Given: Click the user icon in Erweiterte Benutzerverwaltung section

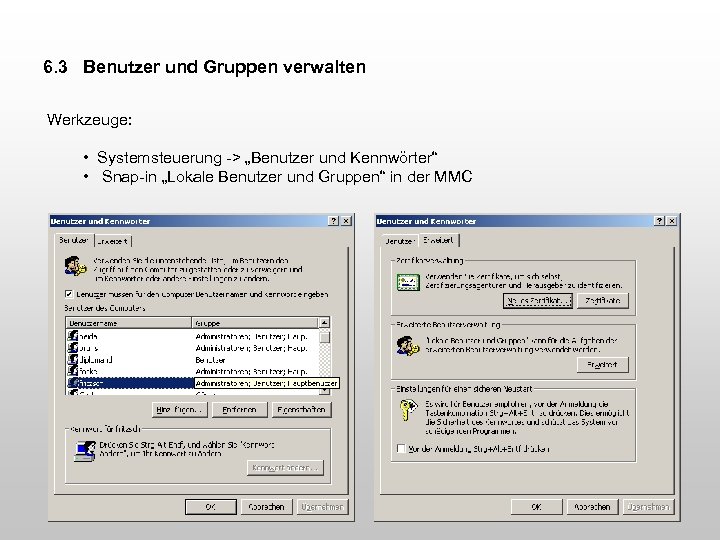Looking at the screenshot, I should [408, 346].
